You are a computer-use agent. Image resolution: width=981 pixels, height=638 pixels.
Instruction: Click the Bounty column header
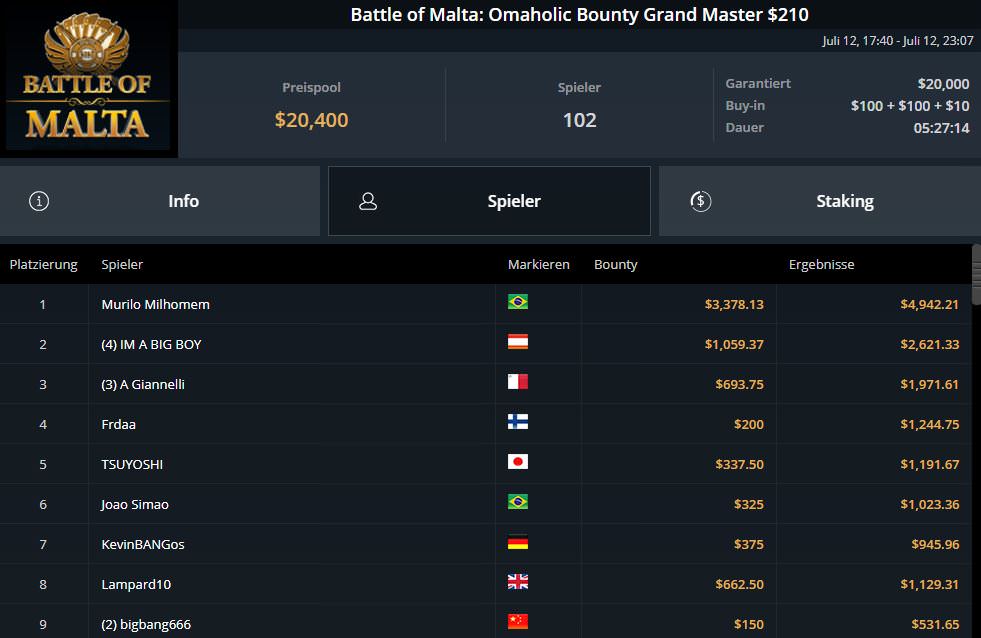pos(616,265)
